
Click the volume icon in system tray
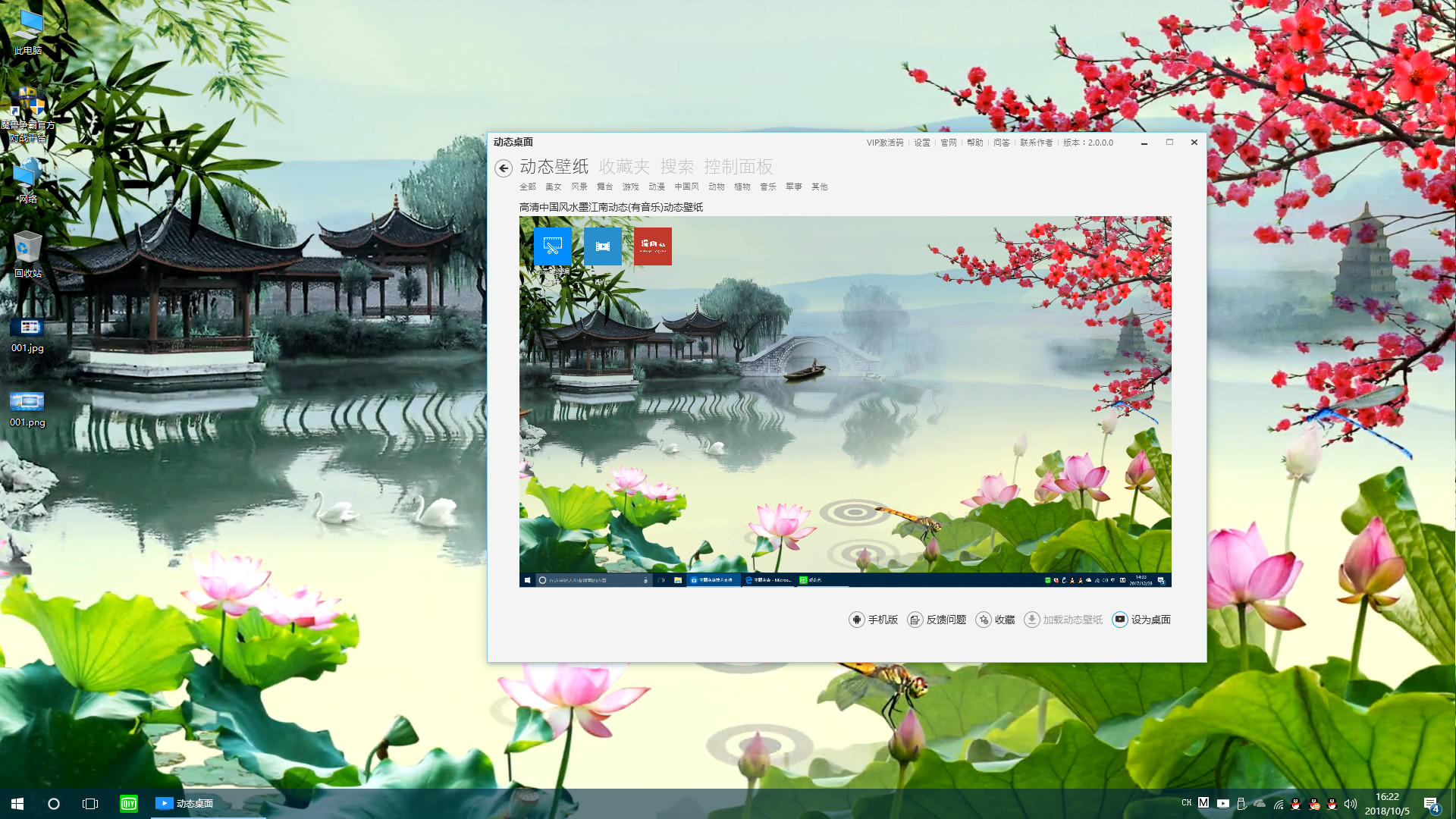1351,803
